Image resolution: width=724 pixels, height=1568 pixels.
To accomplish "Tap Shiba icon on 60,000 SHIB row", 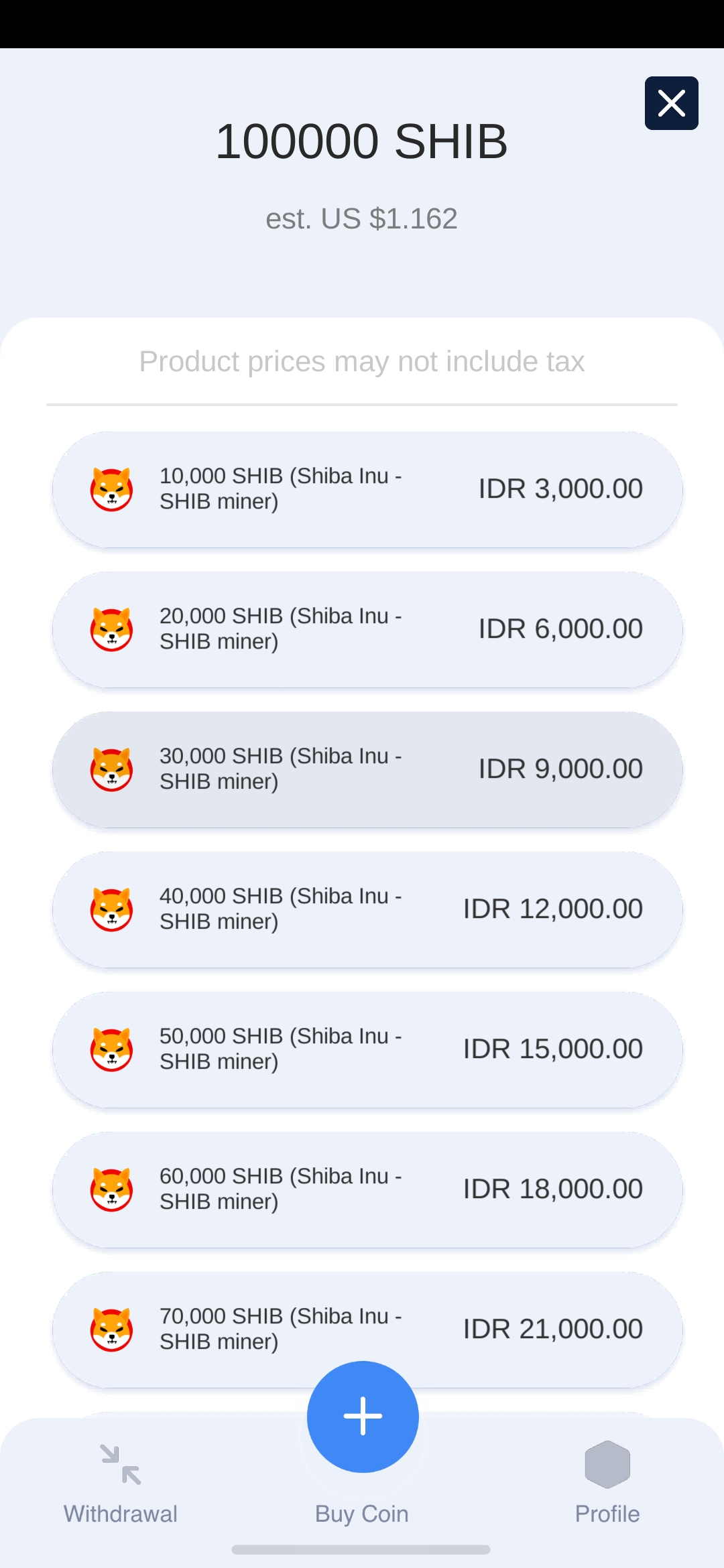I will click(x=111, y=1190).
